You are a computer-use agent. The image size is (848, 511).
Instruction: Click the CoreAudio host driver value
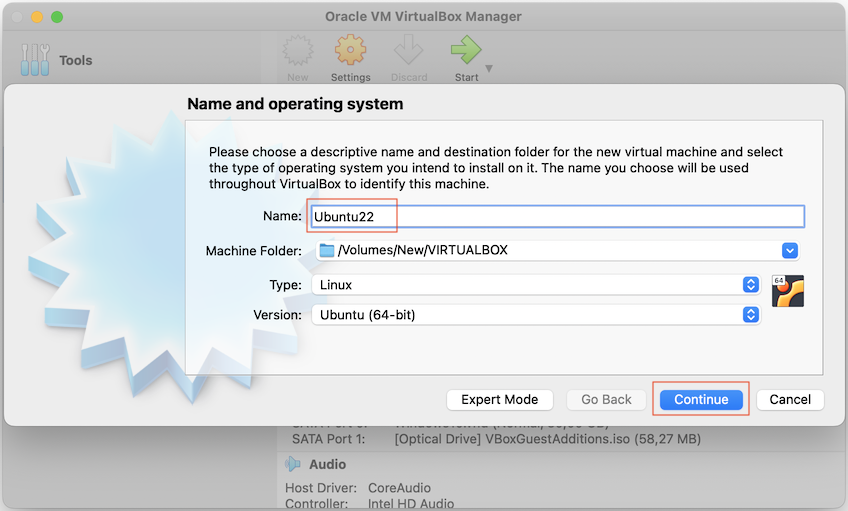point(399,488)
